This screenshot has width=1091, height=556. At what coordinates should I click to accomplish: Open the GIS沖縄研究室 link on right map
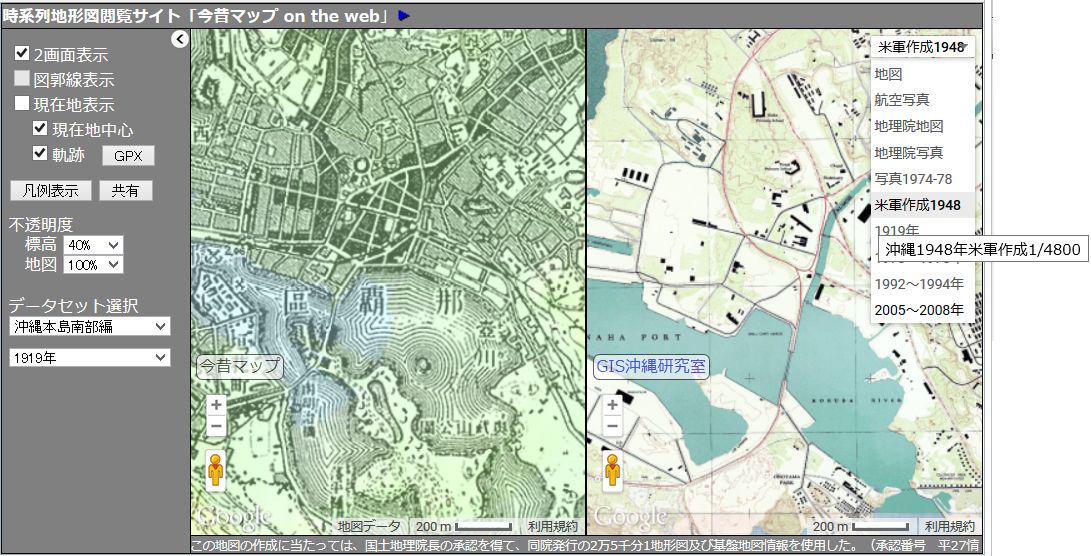651,366
